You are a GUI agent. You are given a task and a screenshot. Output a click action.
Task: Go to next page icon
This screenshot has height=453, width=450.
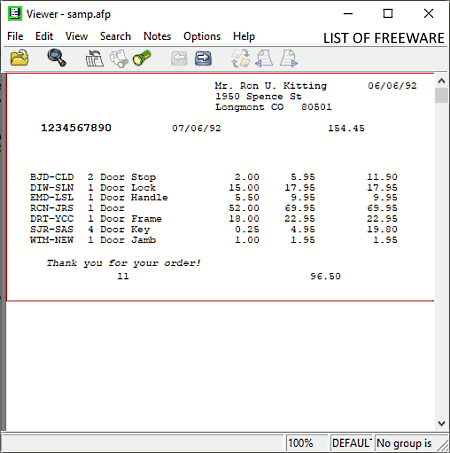(x=289, y=59)
